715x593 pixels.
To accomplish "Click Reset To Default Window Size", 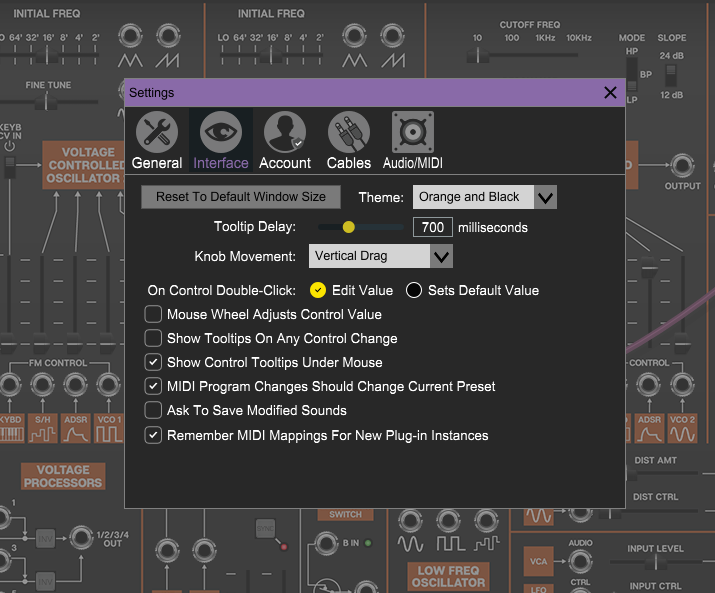I will pos(241,197).
